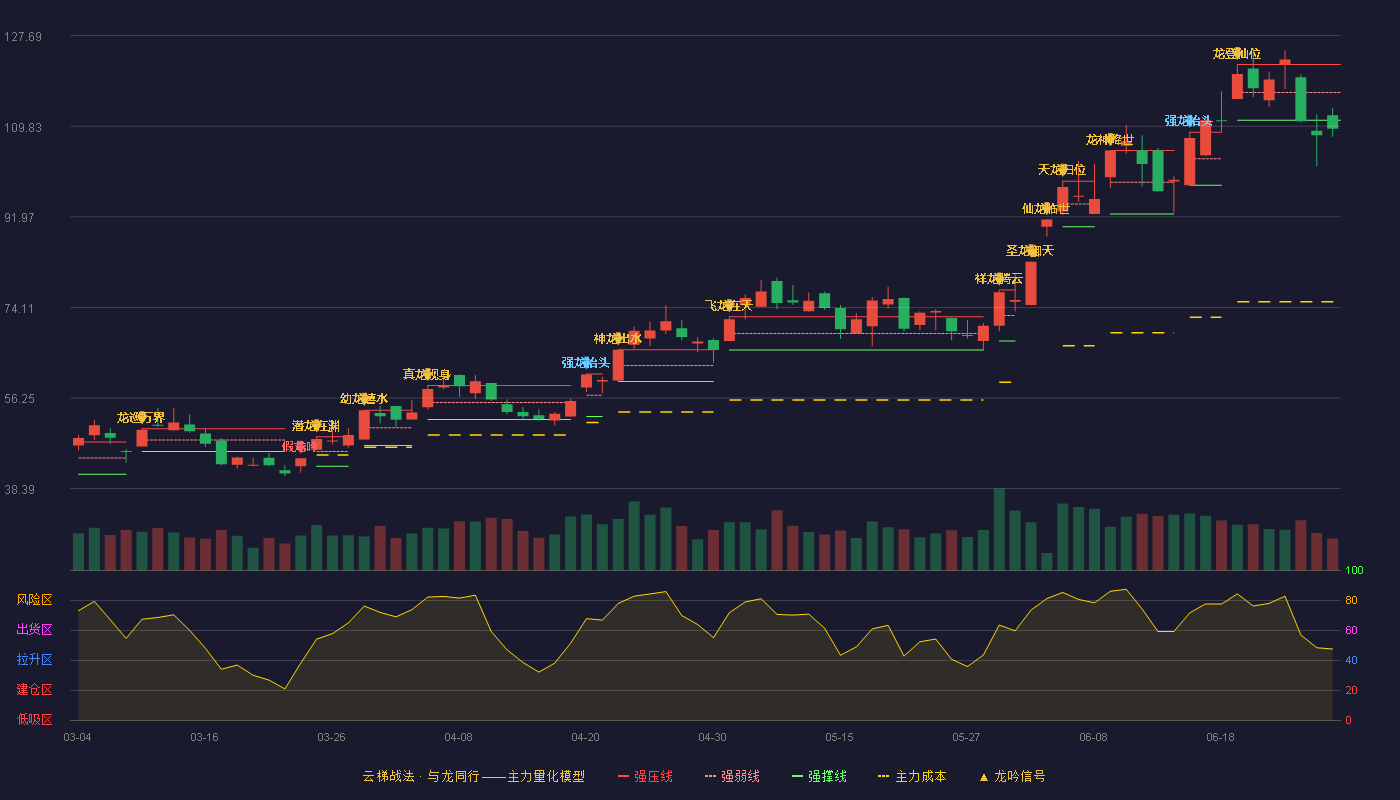Click the 龙神降世 signal marker
Viewport: 1400px width, 800px height.
pyautogui.click(x=1110, y=139)
